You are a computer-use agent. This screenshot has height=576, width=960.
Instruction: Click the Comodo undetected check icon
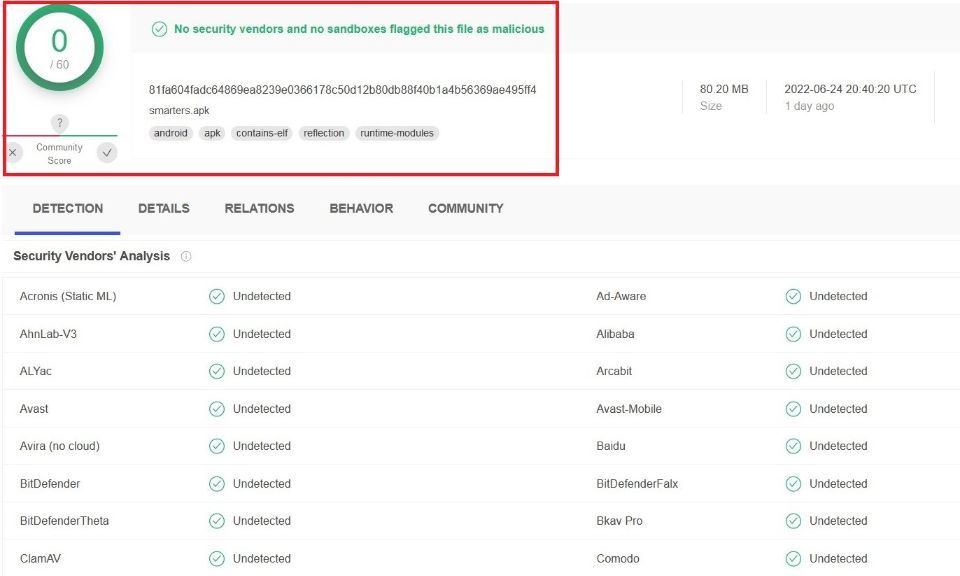(x=793, y=558)
